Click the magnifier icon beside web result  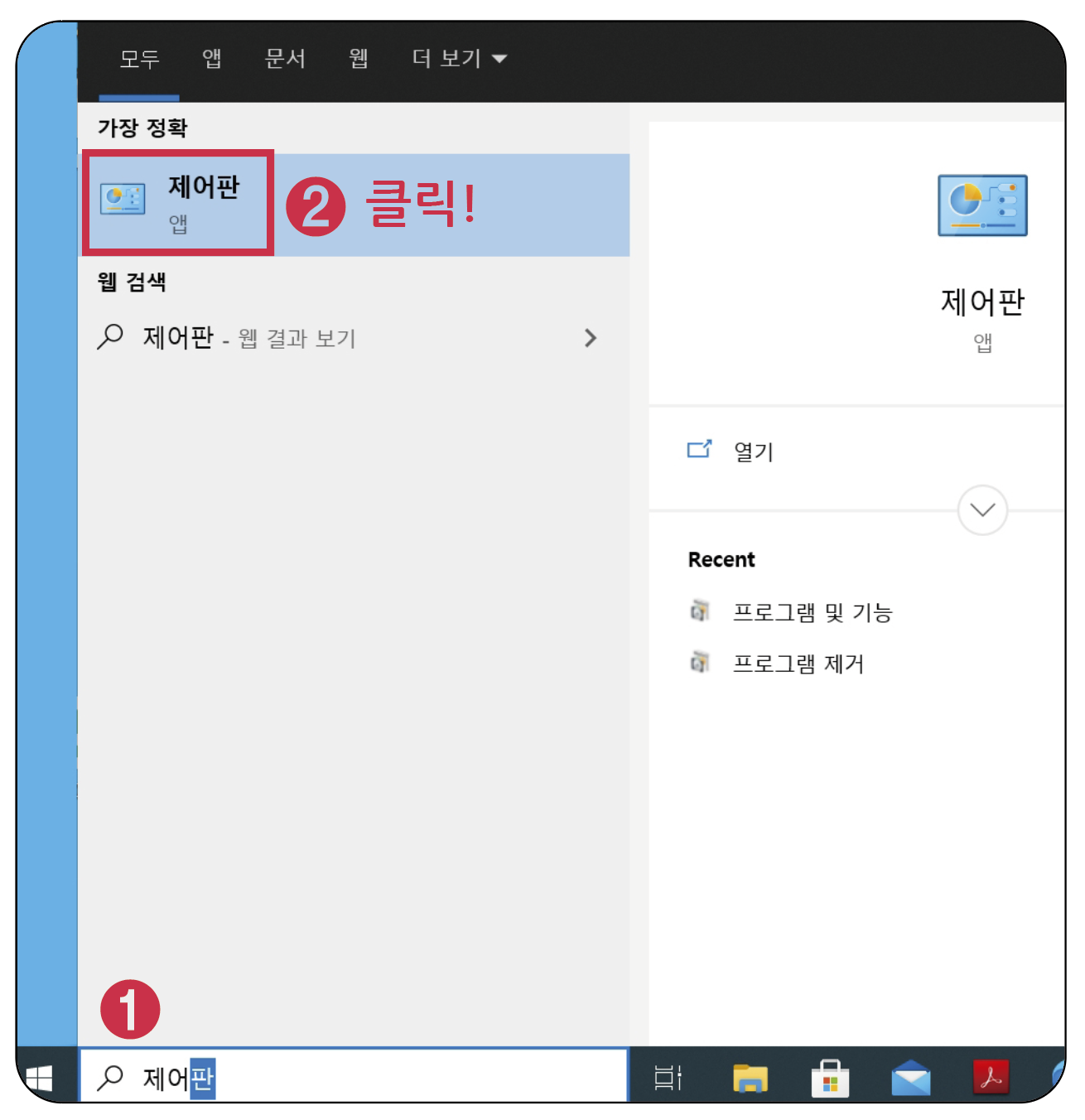[110, 337]
